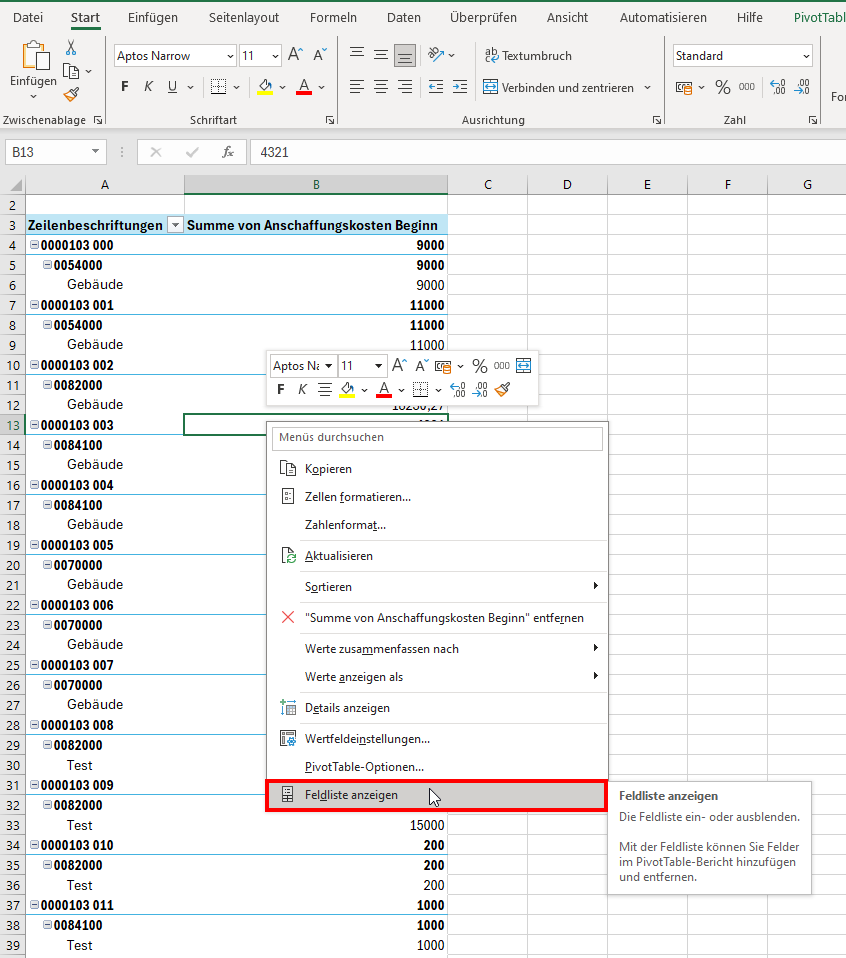846x958 pixels.
Task: Open the Name Box dropdown showing B13
Action: (x=95, y=152)
